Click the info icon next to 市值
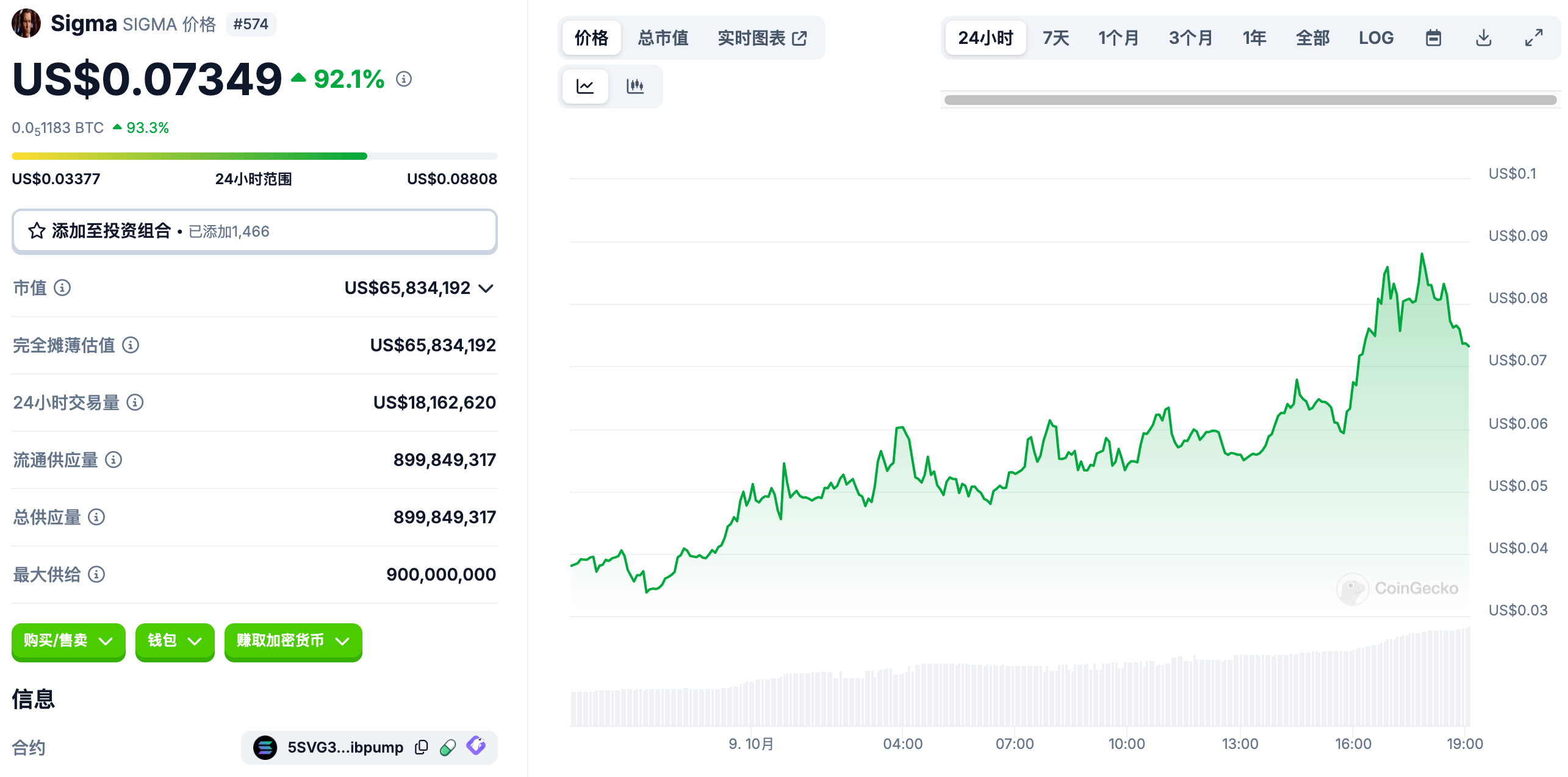Screen dimensions: 1568x777 [x=62, y=287]
